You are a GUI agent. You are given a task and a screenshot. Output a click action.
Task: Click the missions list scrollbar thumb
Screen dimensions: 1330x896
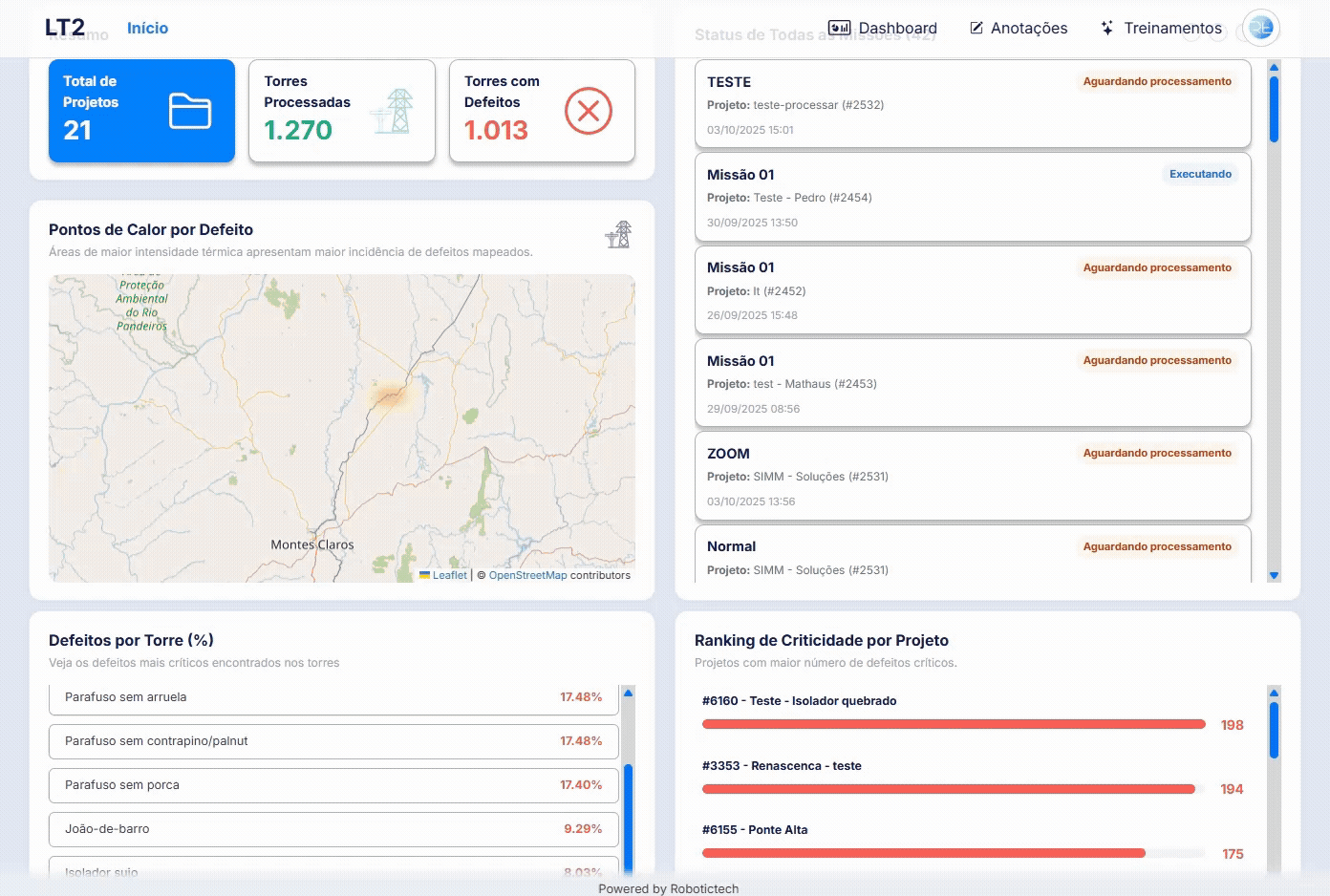(1274, 109)
